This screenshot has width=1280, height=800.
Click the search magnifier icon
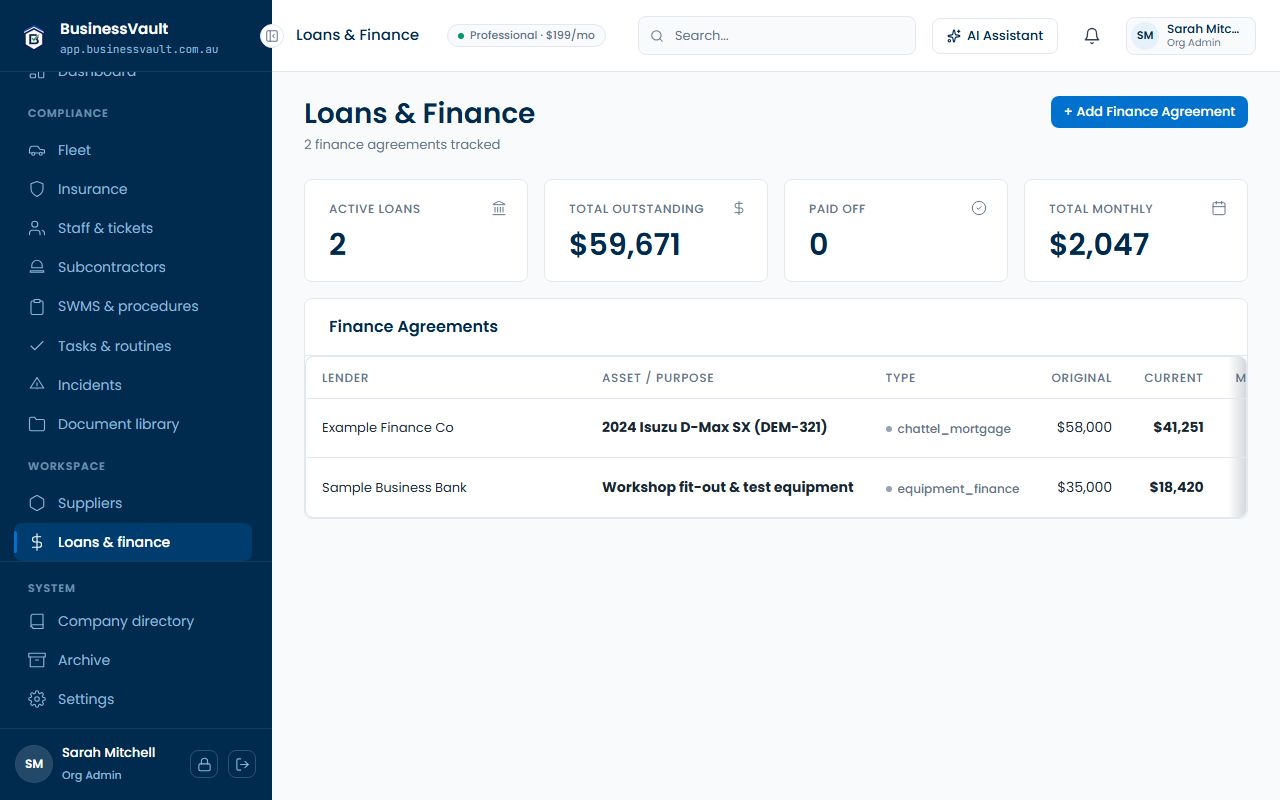[x=657, y=36]
